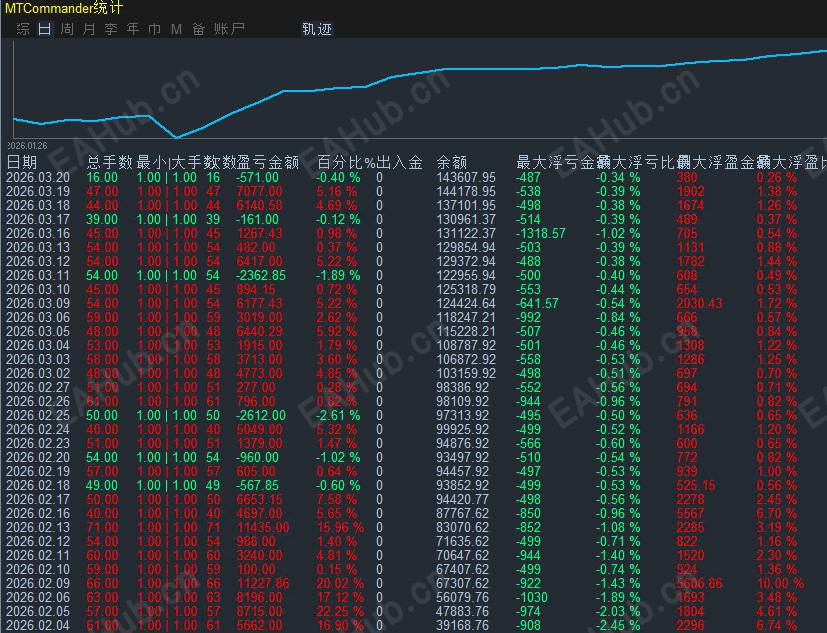Click the 出入金 column header
Viewport: 827px width, 633px height.
[400, 162]
